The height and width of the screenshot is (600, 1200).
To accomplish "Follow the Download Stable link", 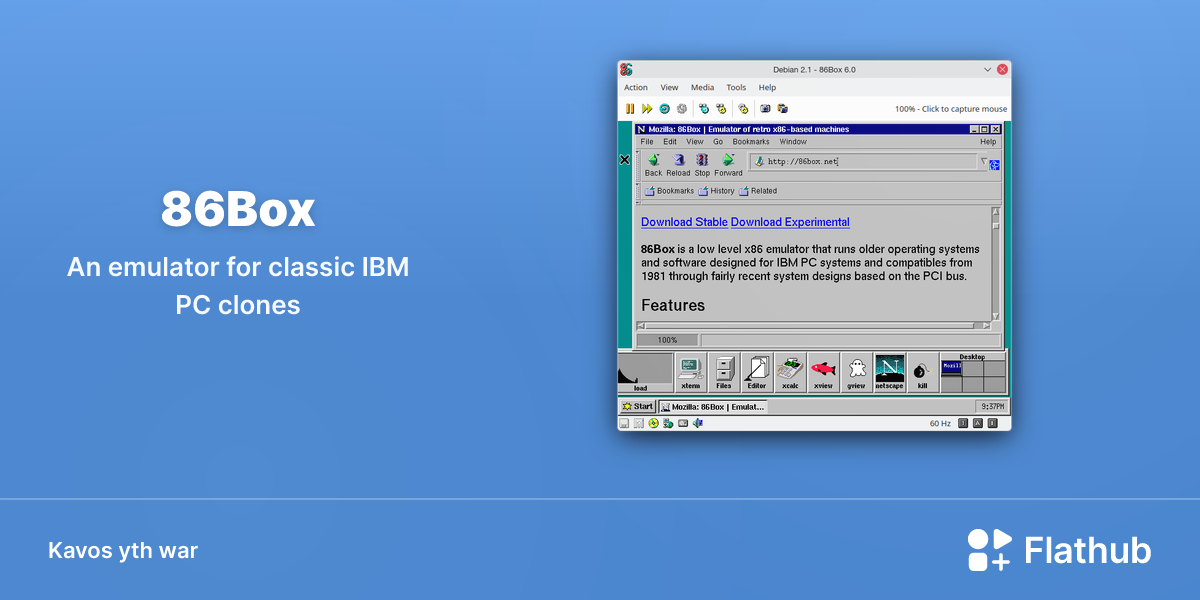I will pos(684,222).
